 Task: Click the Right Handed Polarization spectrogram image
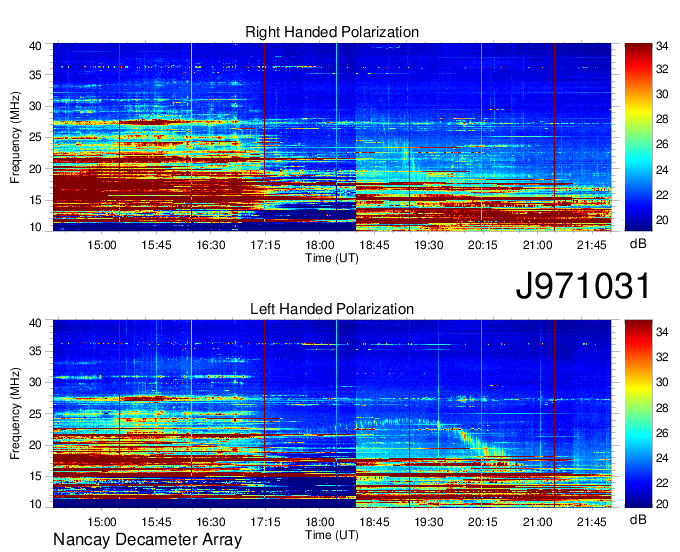coord(332,137)
